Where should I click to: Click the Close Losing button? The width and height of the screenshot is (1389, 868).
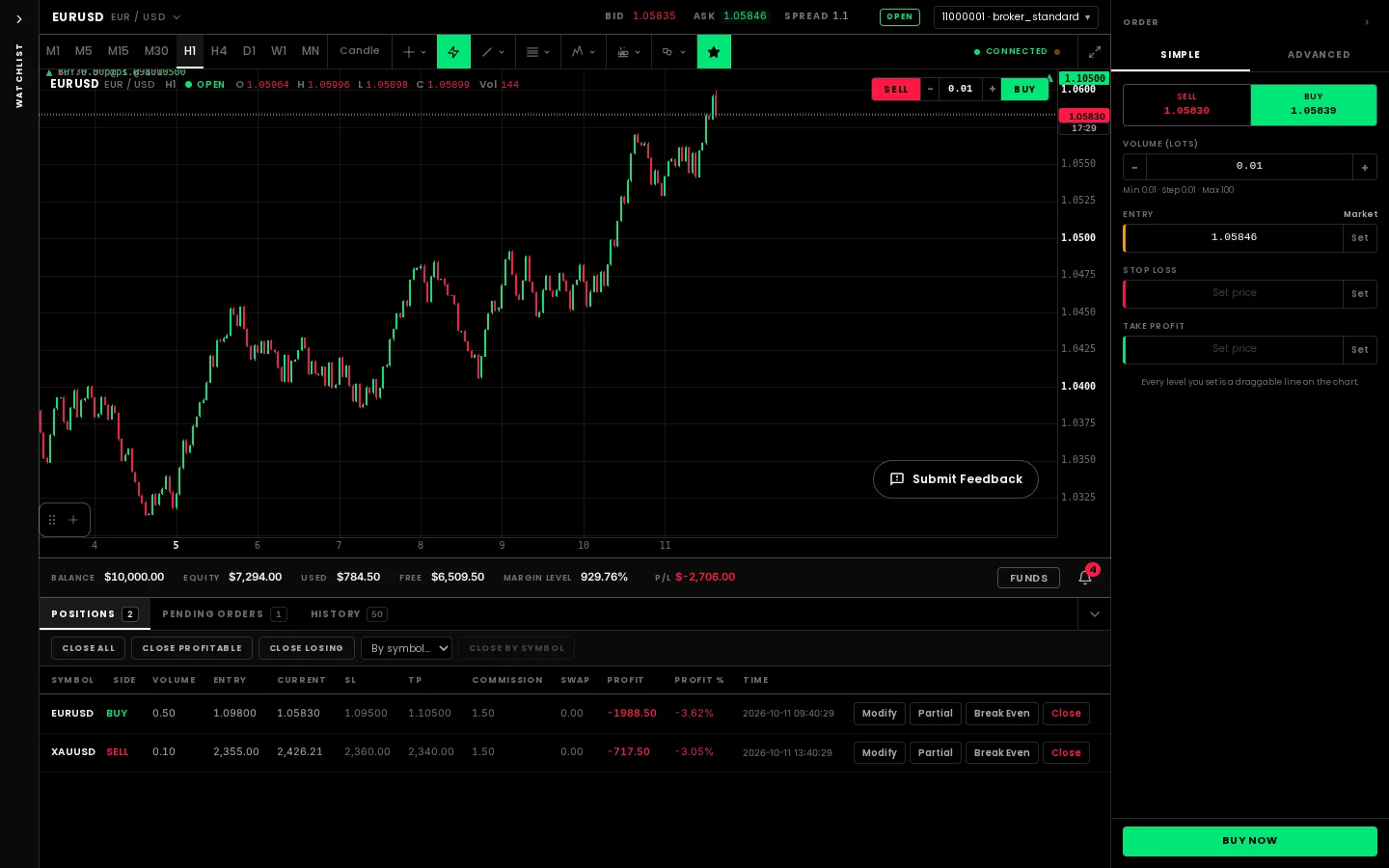pos(307,648)
